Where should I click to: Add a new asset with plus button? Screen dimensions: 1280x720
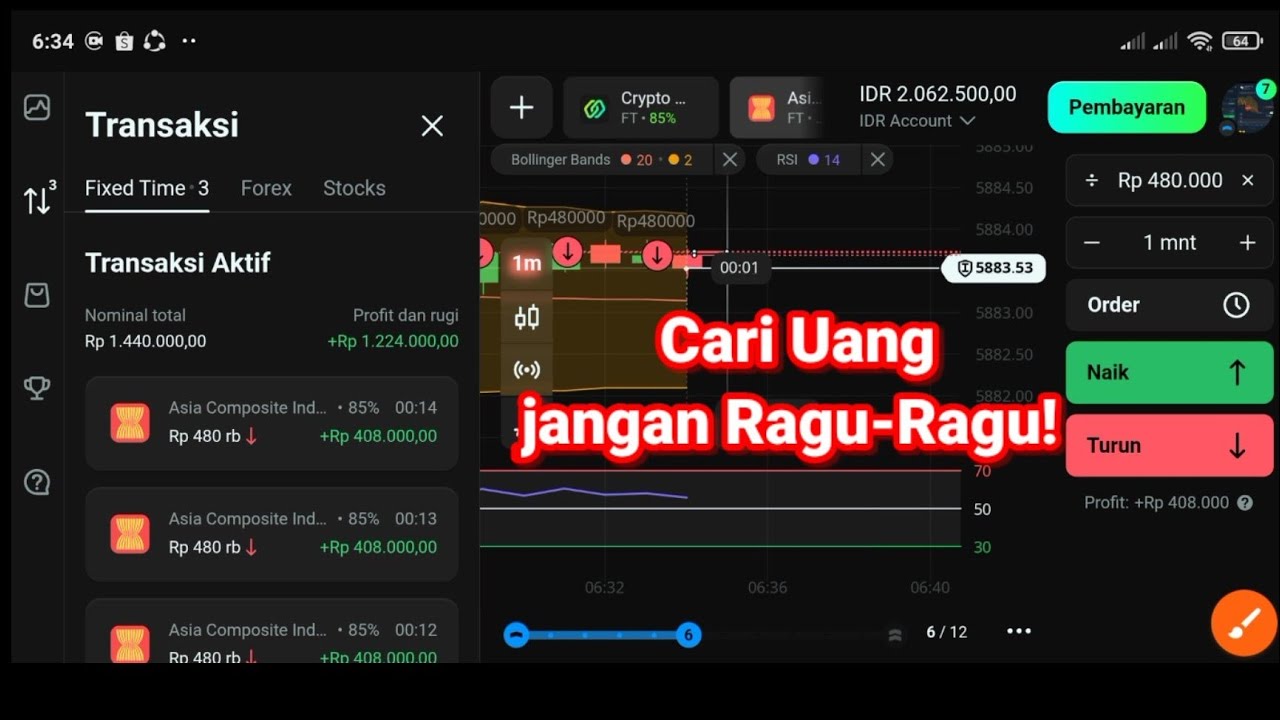pos(521,108)
